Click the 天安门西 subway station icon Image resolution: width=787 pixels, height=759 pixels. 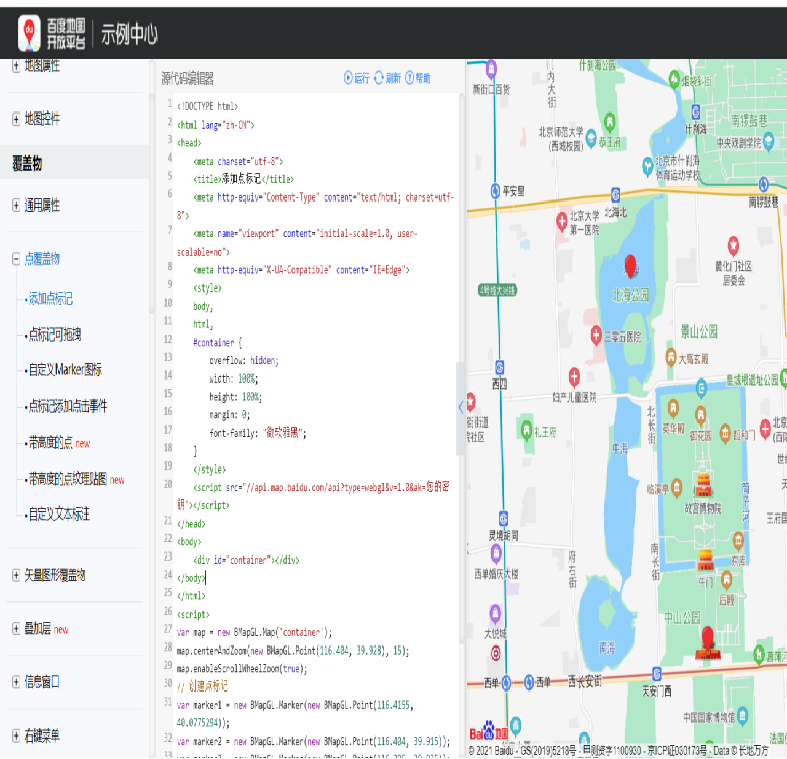pos(657,675)
